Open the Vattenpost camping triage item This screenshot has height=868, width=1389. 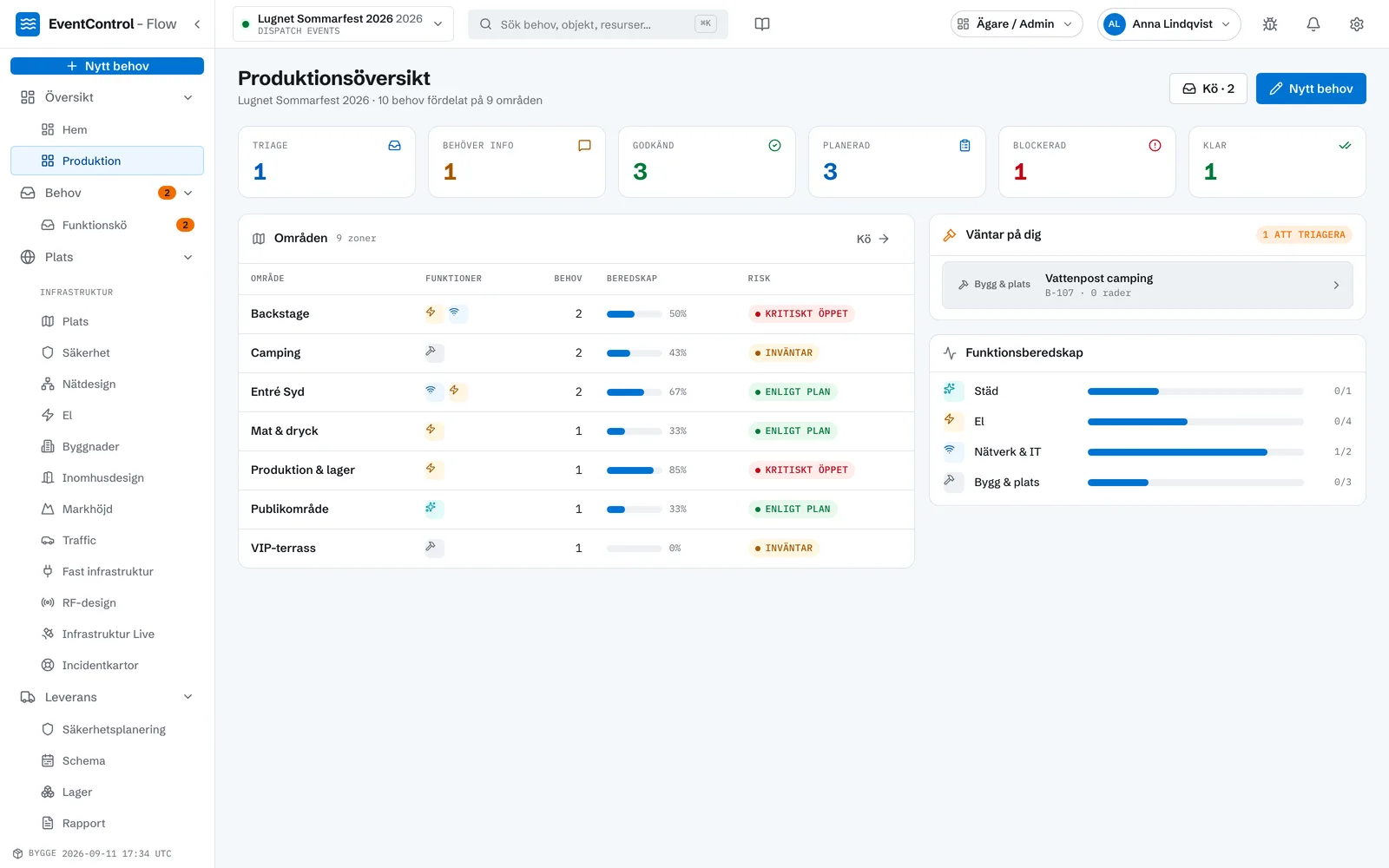[x=1148, y=286]
